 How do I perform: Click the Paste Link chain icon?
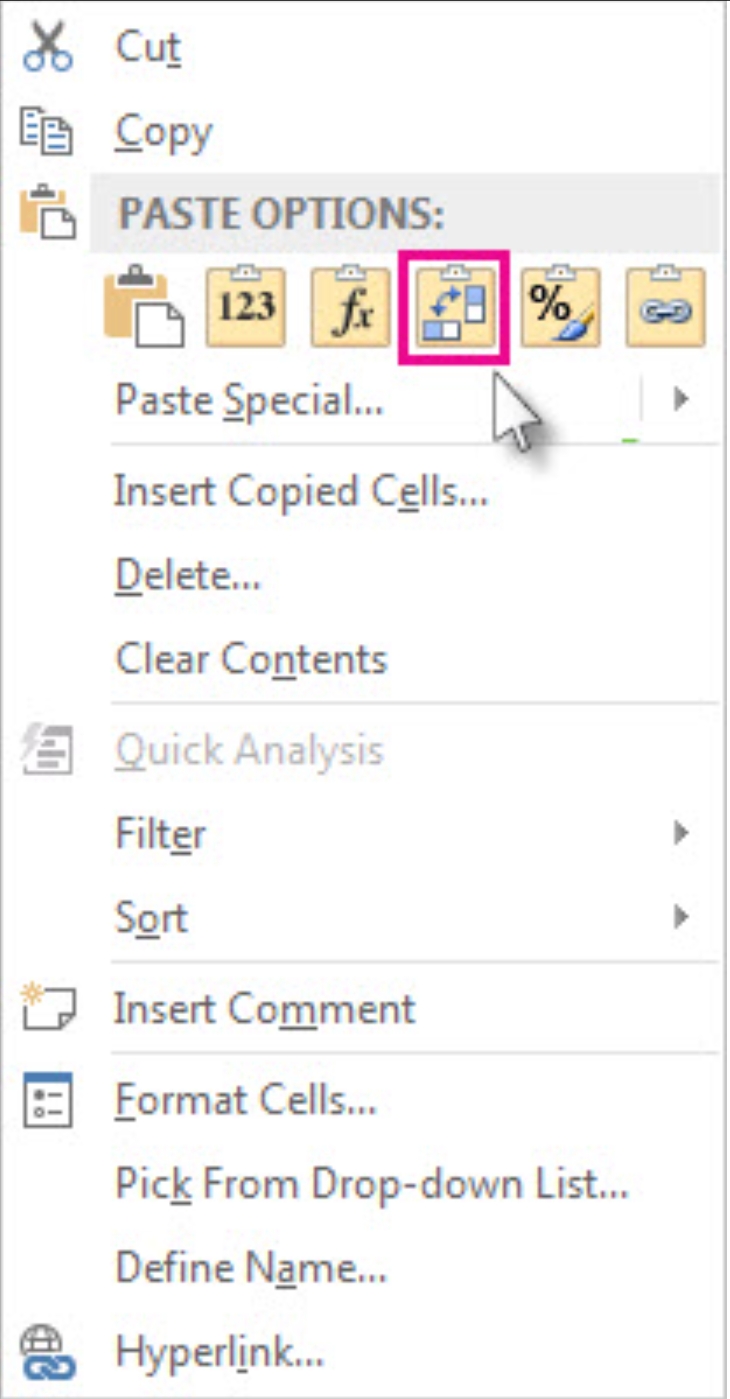point(665,307)
